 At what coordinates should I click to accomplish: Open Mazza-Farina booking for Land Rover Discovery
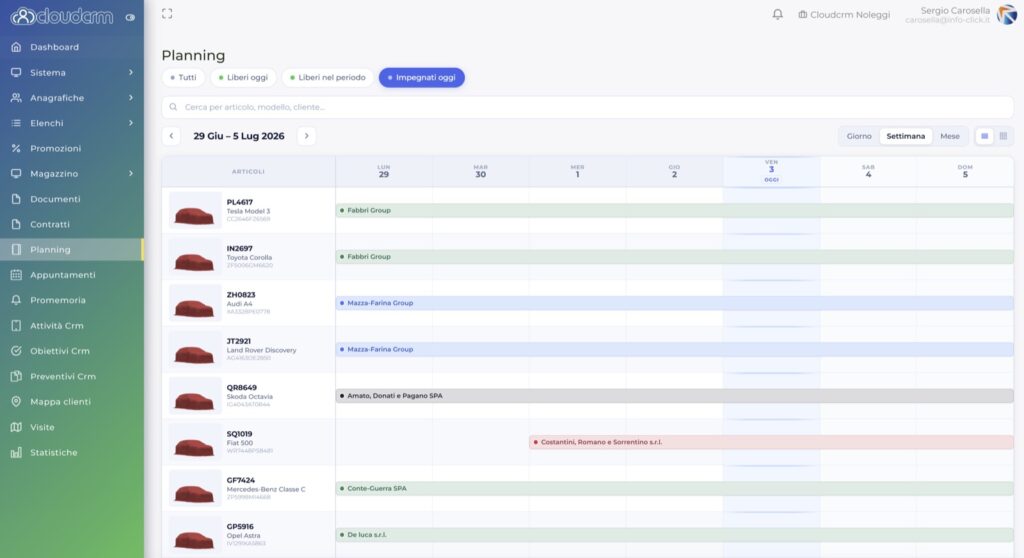(x=675, y=350)
